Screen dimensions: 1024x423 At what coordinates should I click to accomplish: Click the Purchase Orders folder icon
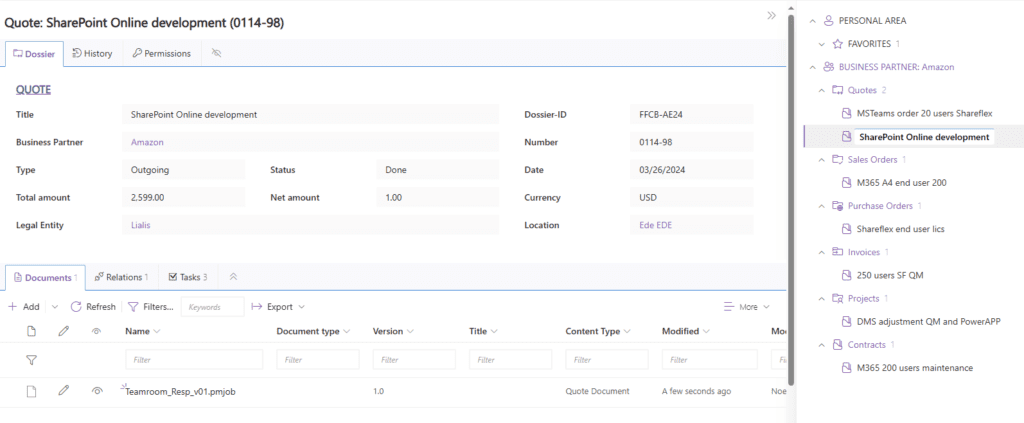tap(838, 206)
